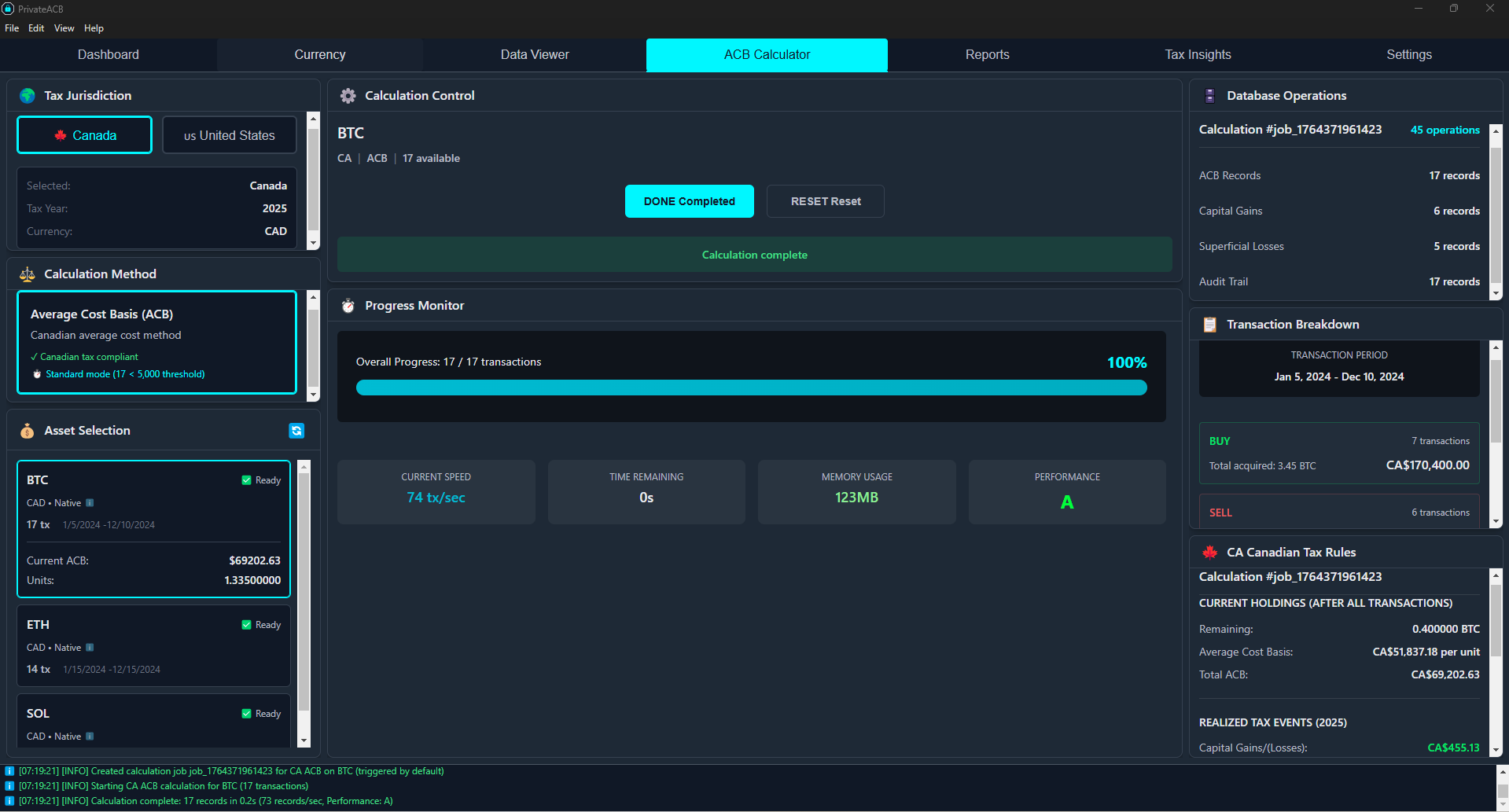
Task: Click the money bag Asset Selection icon
Action: (27, 431)
